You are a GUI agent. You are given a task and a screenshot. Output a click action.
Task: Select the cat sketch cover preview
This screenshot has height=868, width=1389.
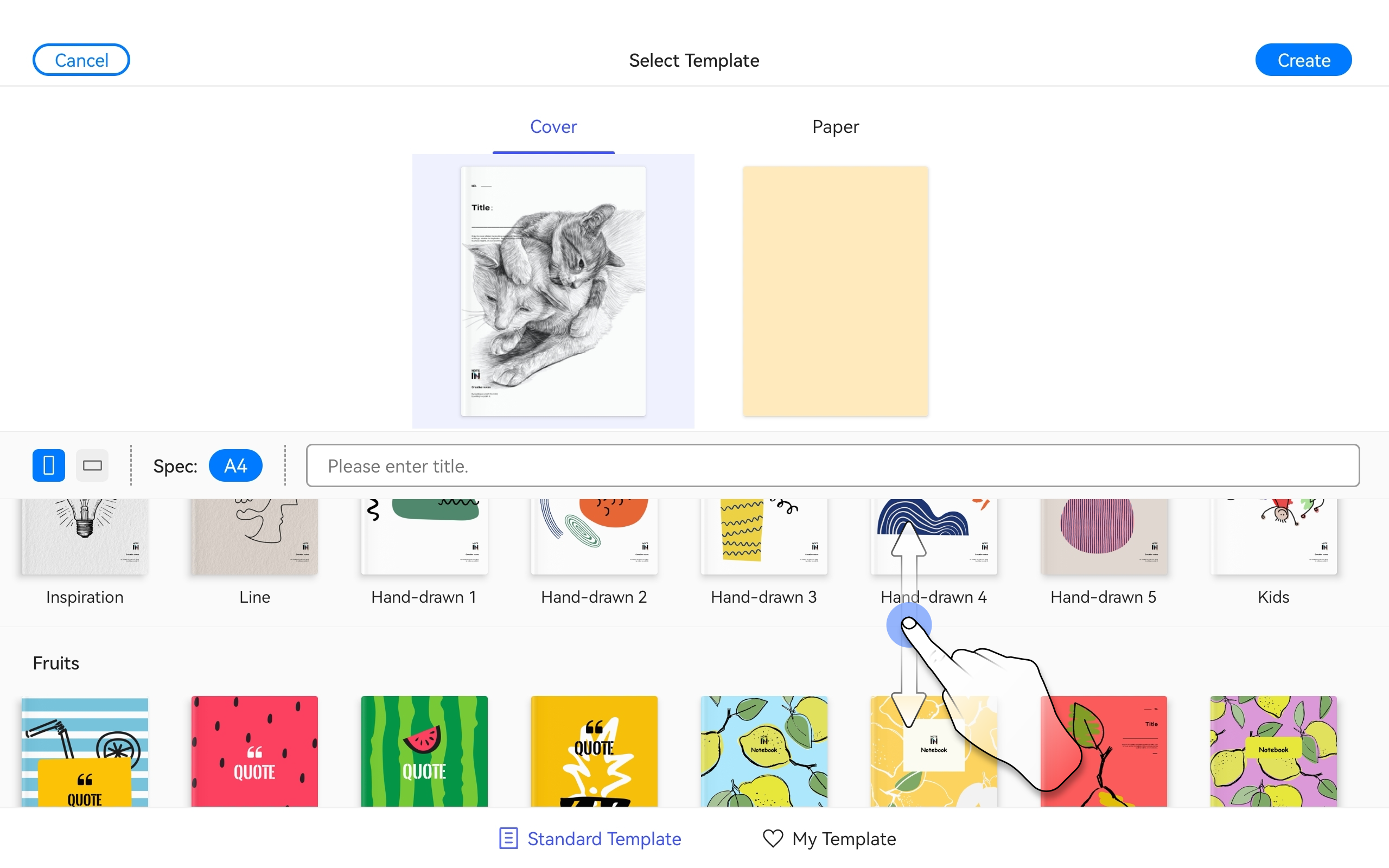pyautogui.click(x=553, y=291)
